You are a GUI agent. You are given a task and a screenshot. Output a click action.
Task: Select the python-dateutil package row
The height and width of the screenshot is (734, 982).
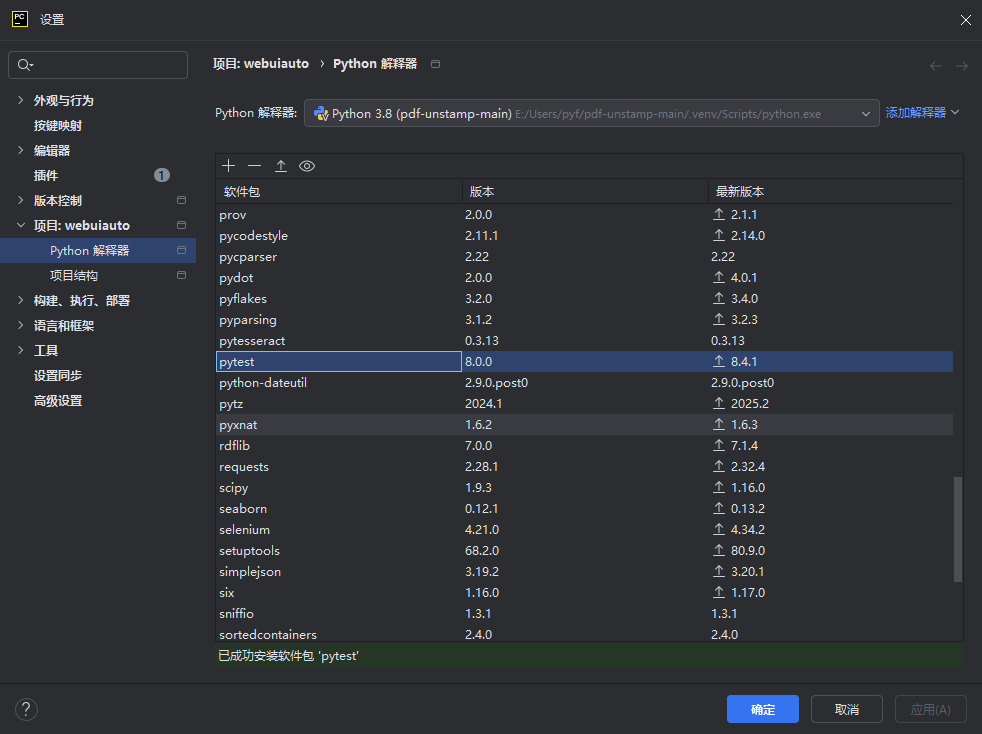click(584, 383)
